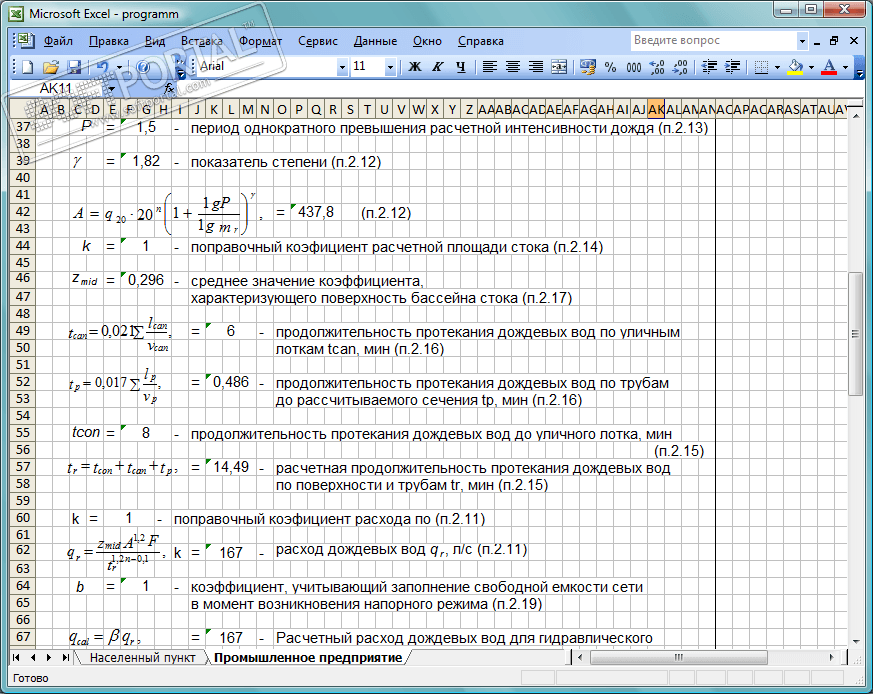873x694 pixels.
Task: Open the Сервис menu
Action: [x=318, y=41]
